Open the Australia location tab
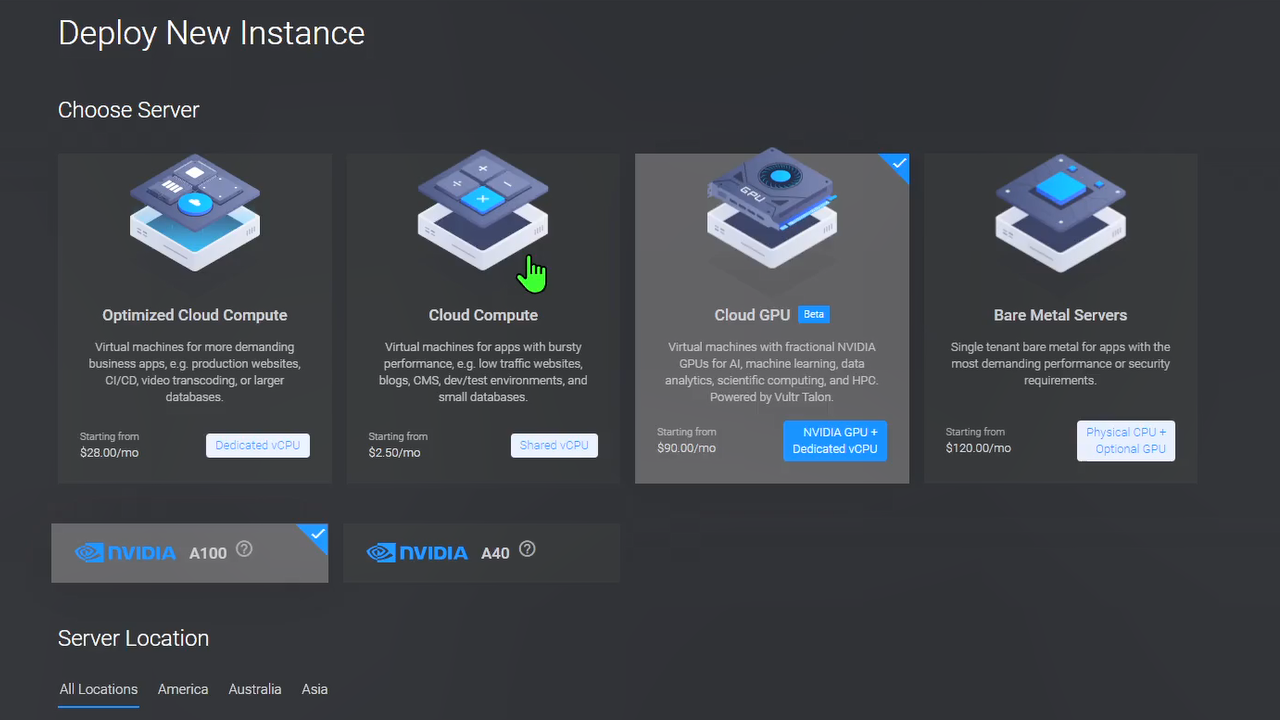This screenshot has height=720, width=1280. (254, 689)
